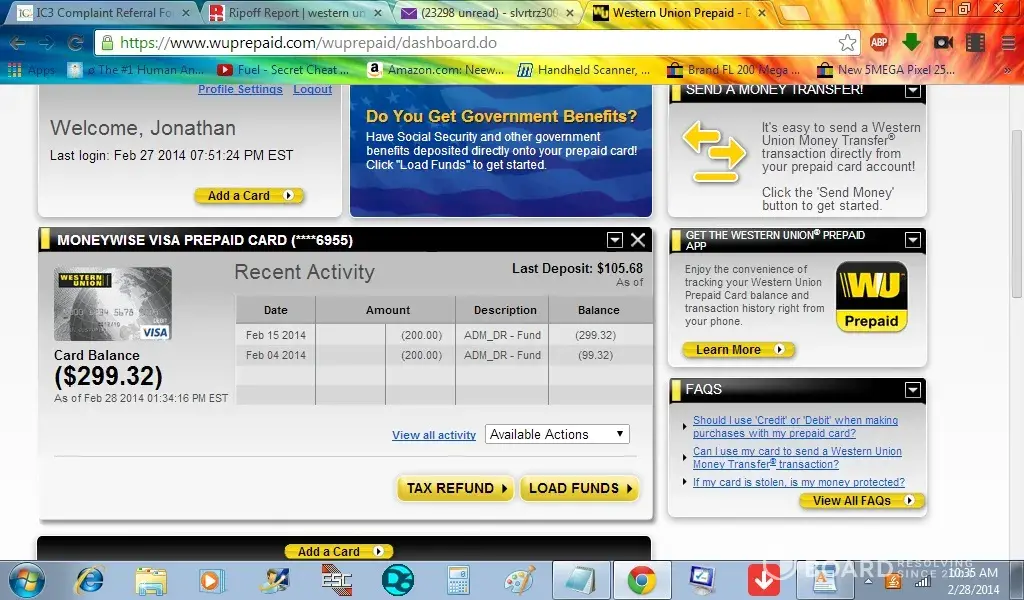Screen dimensions: 1024x600
Task: Collapse the Send a Money Transfer panel
Action: [x=912, y=90]
